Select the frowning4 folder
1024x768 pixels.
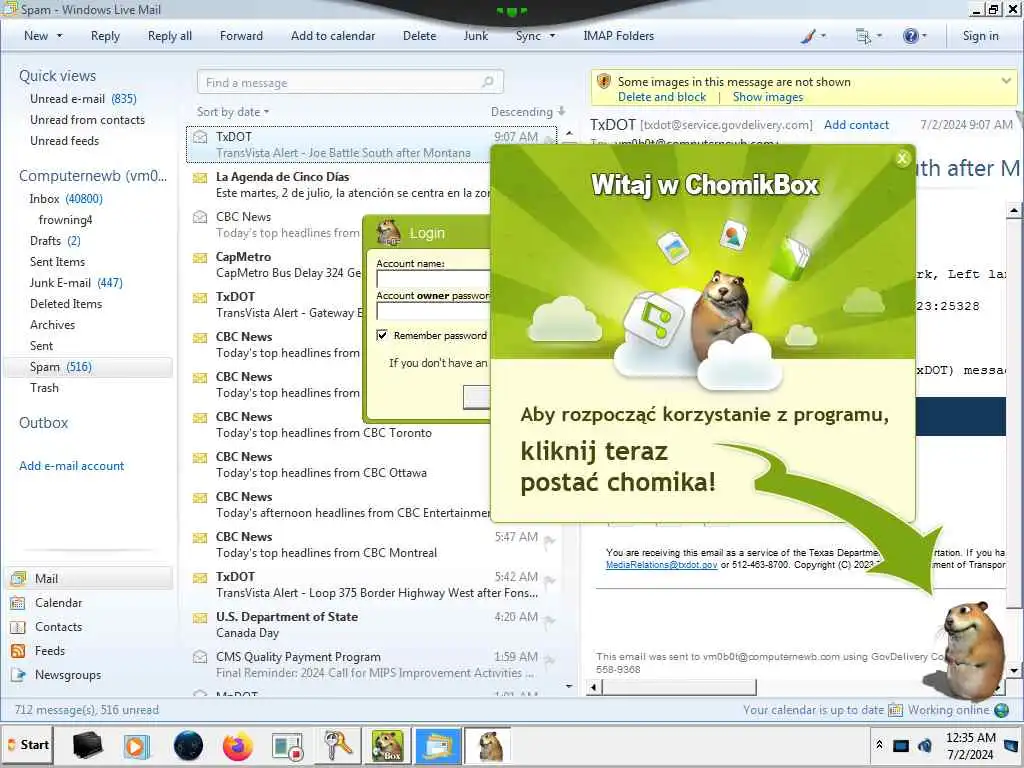65,219
